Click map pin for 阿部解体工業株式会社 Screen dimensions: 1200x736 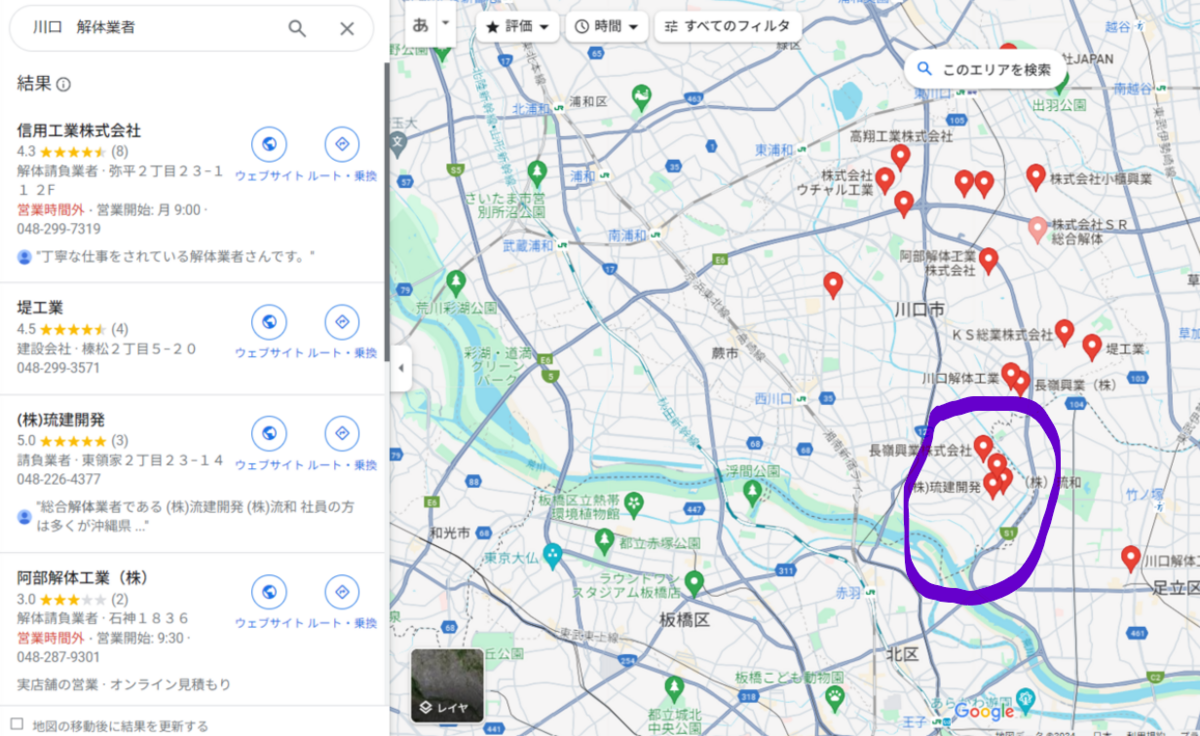(989, 260)
